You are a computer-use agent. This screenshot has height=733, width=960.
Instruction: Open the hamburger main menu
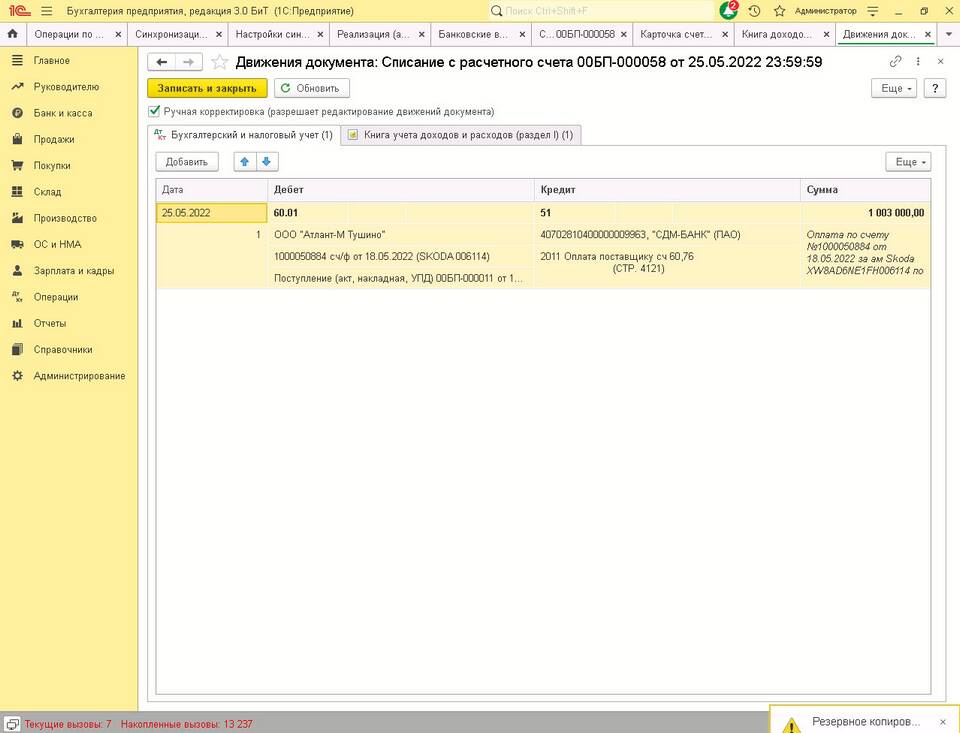pyautogui.click(x=46, y=11)
